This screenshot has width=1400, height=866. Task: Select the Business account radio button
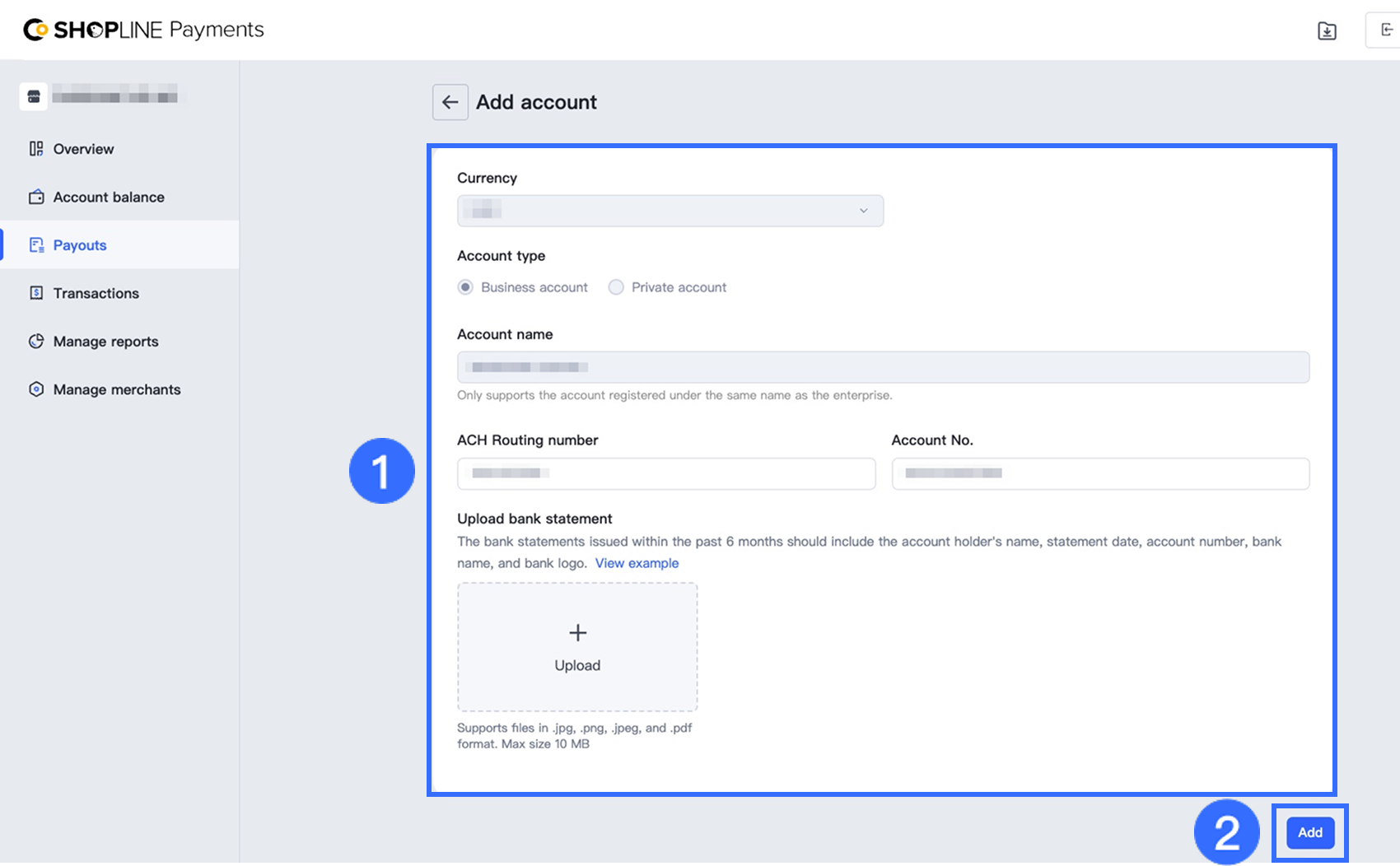click(465, 287)
